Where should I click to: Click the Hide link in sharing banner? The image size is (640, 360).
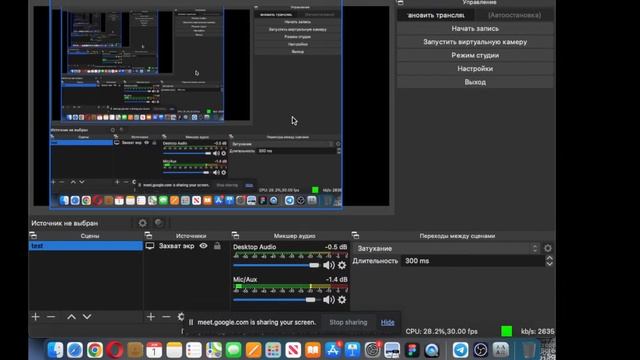(x=387, y=322)
